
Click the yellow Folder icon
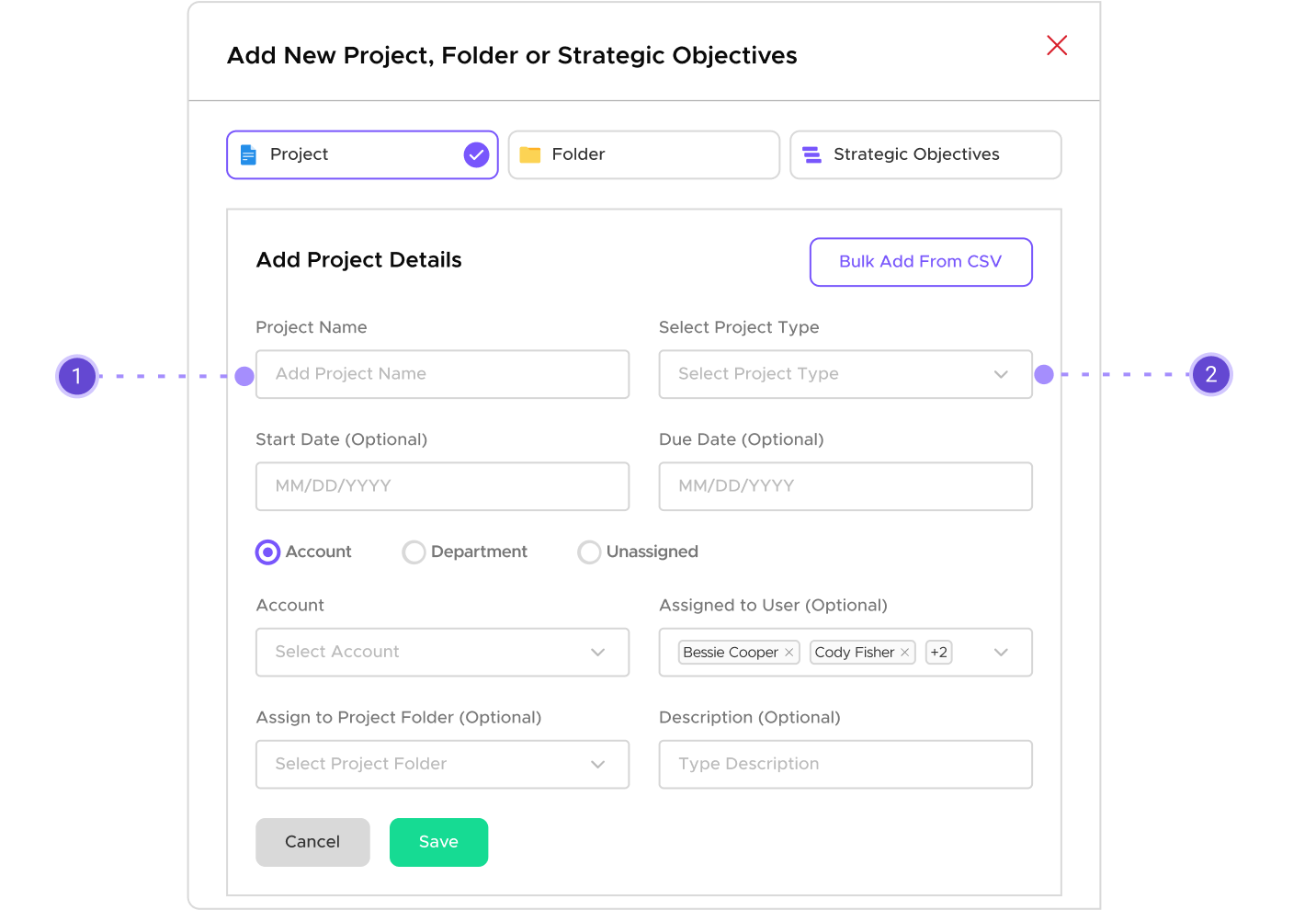(x=529, y=154)
